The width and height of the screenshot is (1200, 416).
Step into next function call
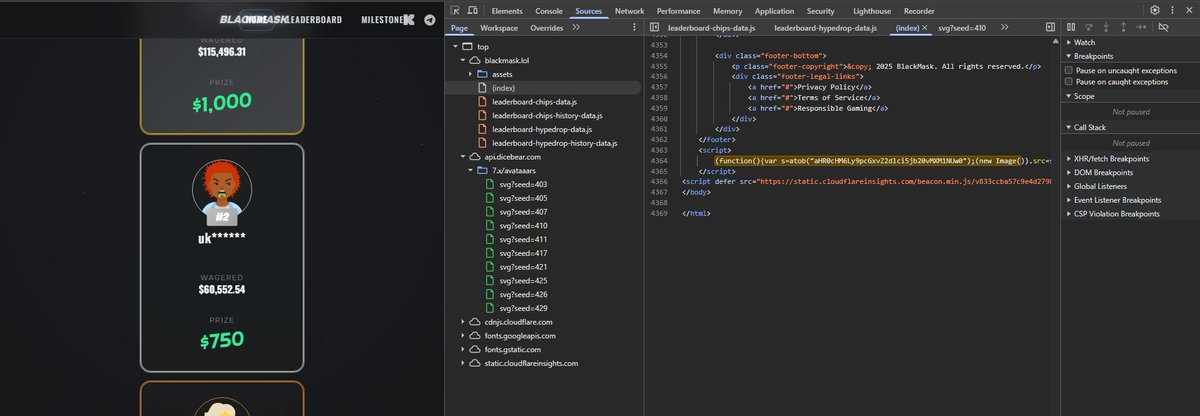(x=1108, y=28)
